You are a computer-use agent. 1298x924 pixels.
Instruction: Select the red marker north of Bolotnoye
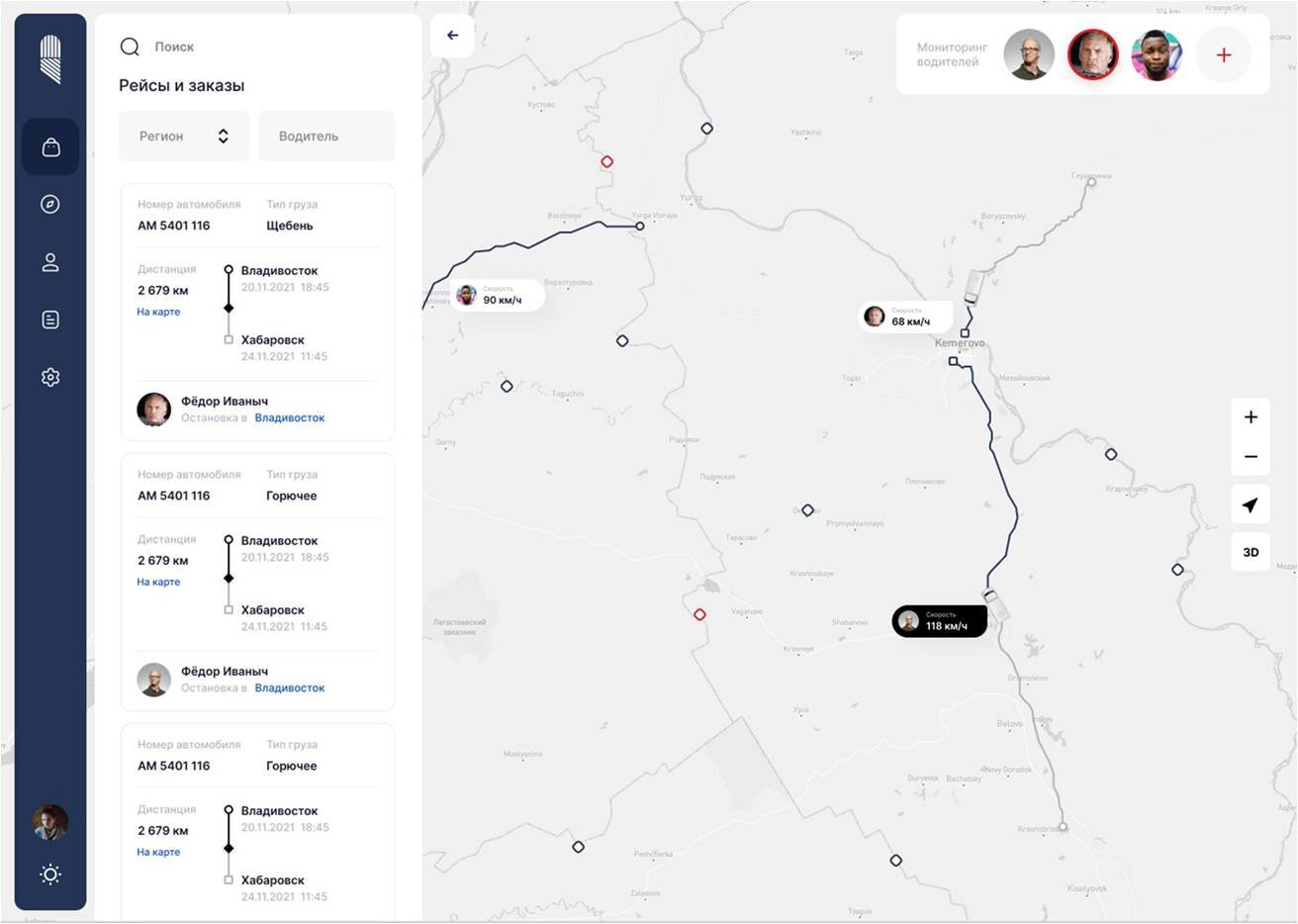coord(607,161)
